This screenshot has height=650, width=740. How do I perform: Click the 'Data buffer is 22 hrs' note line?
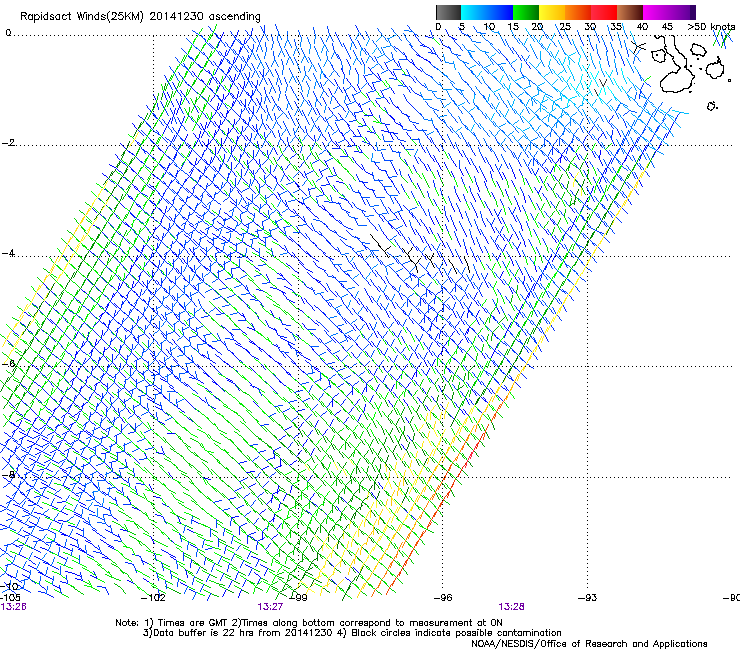click(352, 633)
